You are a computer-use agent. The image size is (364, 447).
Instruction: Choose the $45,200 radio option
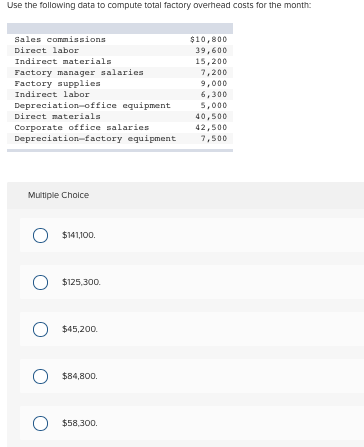pyautogui.click(x=40, y=329)
